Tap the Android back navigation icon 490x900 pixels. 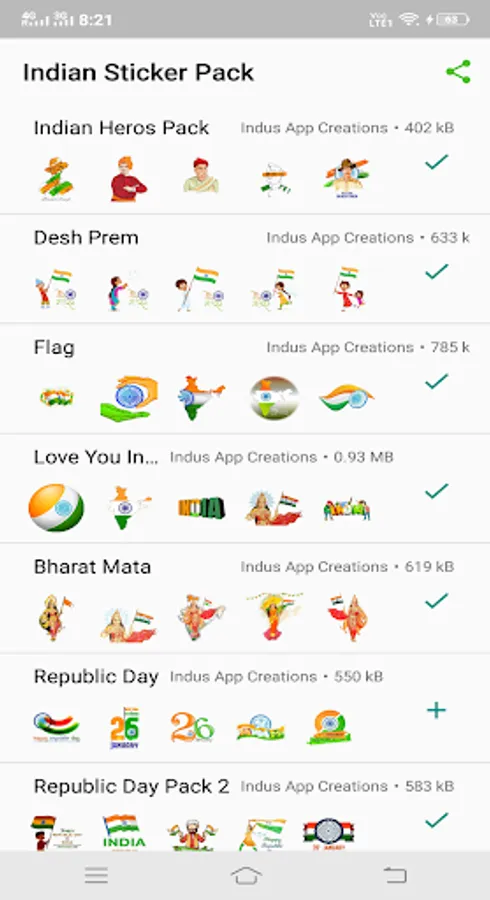[395, 875]
